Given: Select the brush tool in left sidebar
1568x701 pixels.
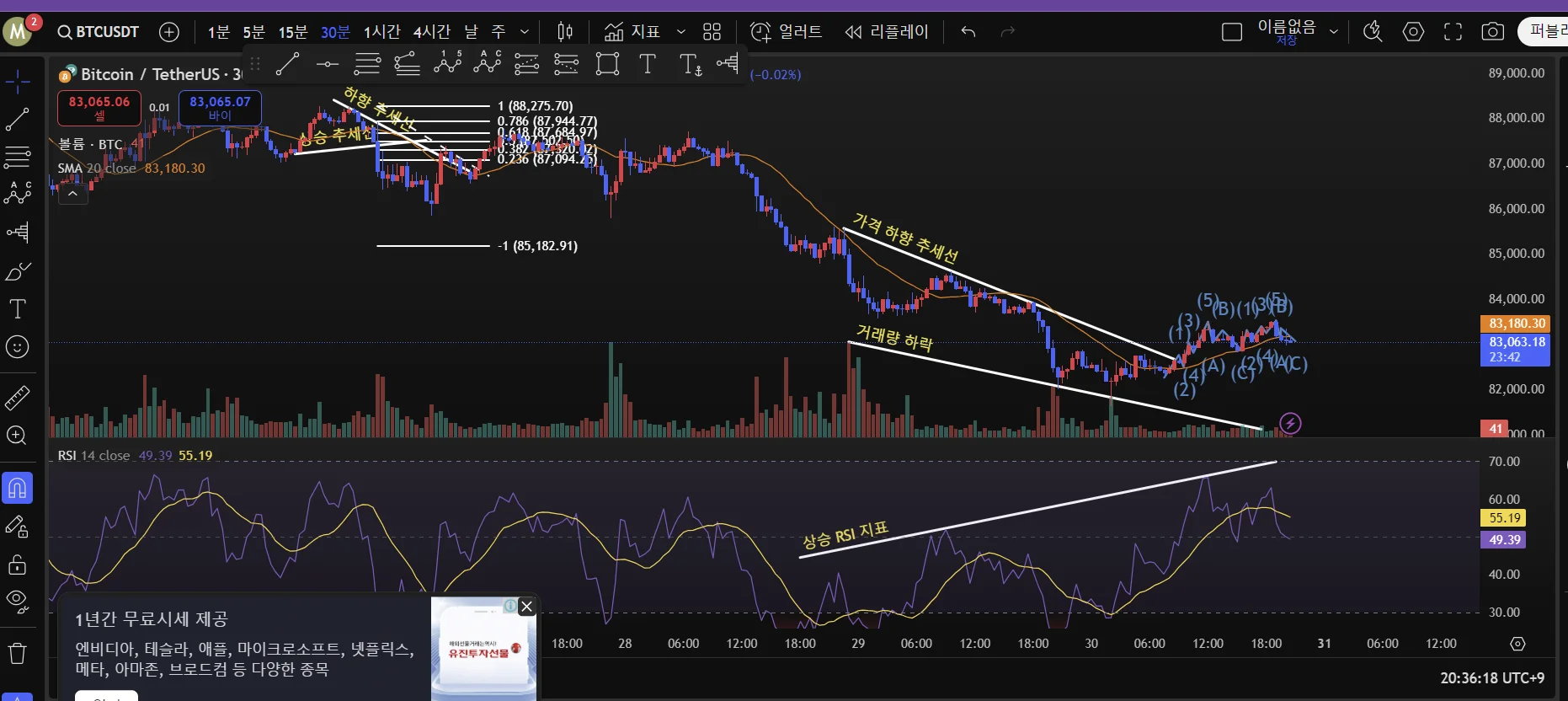Looking at the screenshot, I should (x=18, y=271).
